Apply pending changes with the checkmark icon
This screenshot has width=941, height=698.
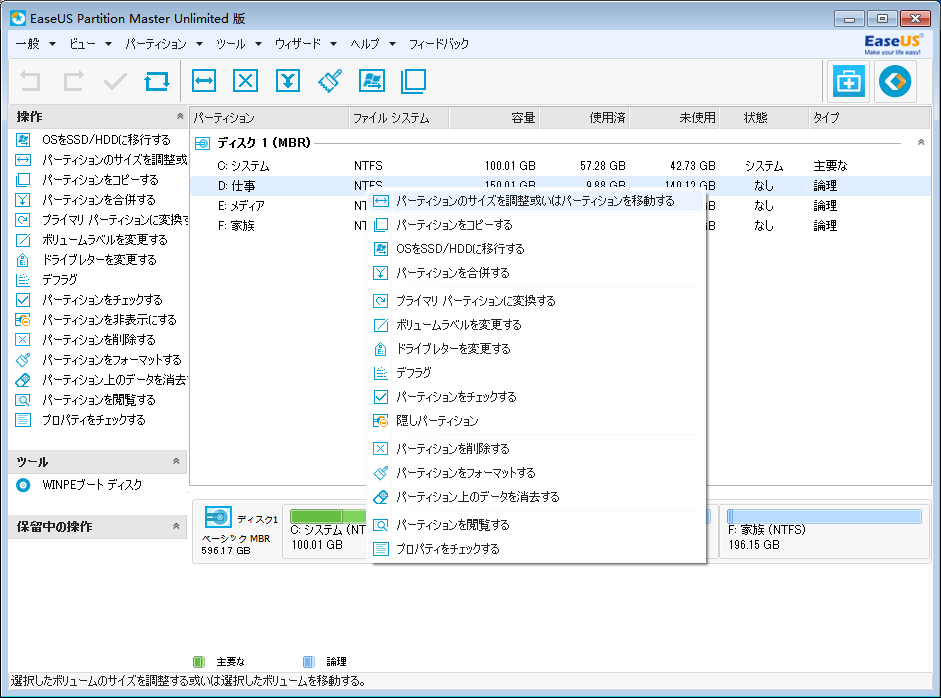(115, 81)
